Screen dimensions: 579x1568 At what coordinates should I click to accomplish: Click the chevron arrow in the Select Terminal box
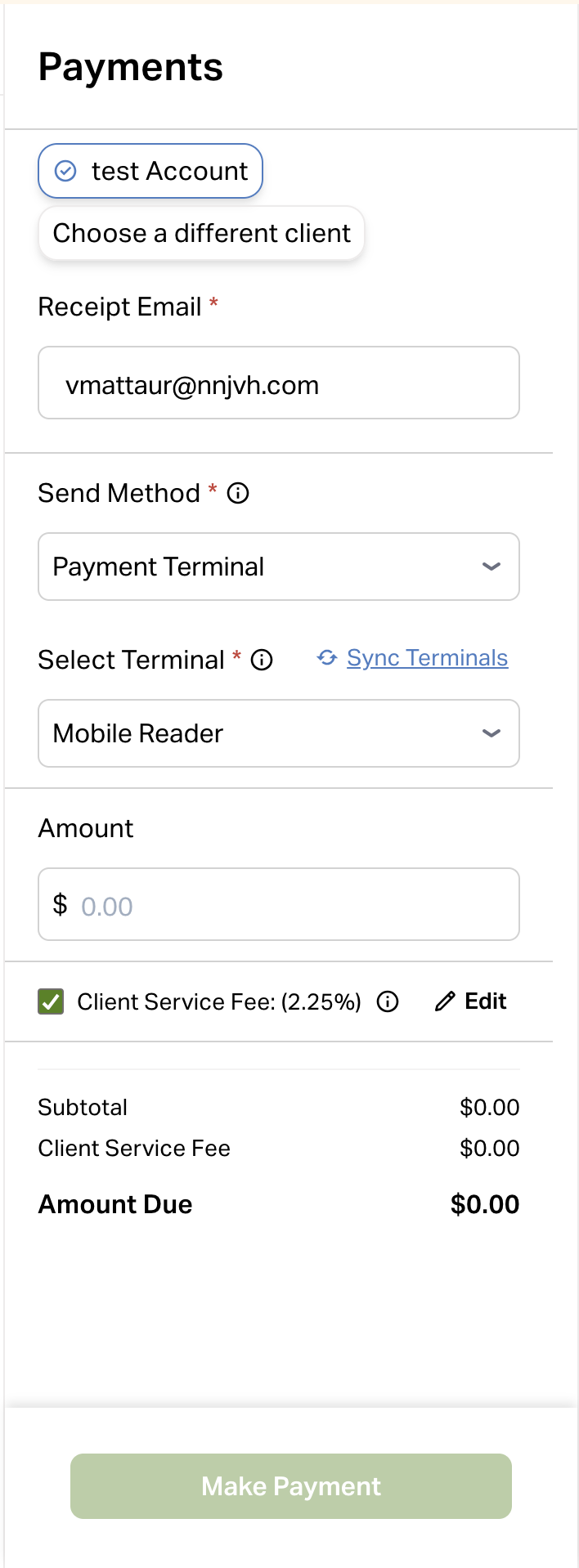[491, 733]
